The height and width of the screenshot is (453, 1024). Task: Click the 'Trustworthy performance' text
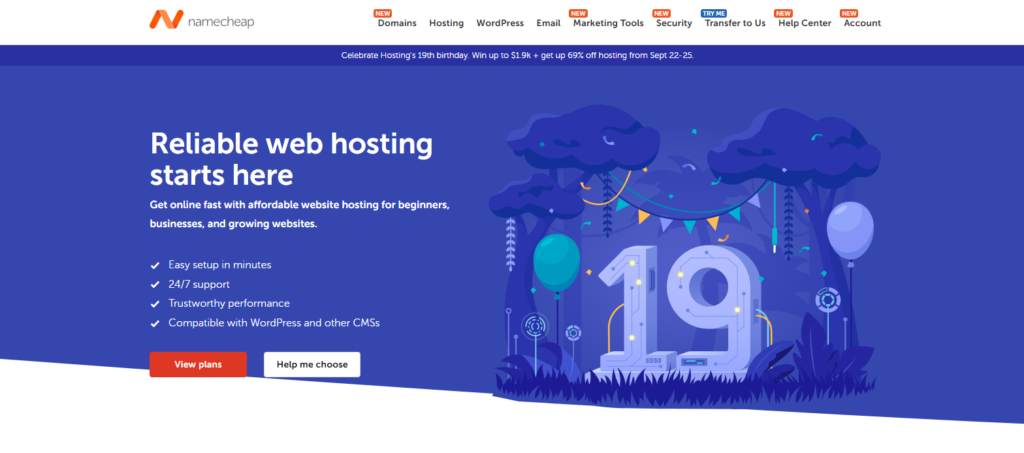click(229, 304)
